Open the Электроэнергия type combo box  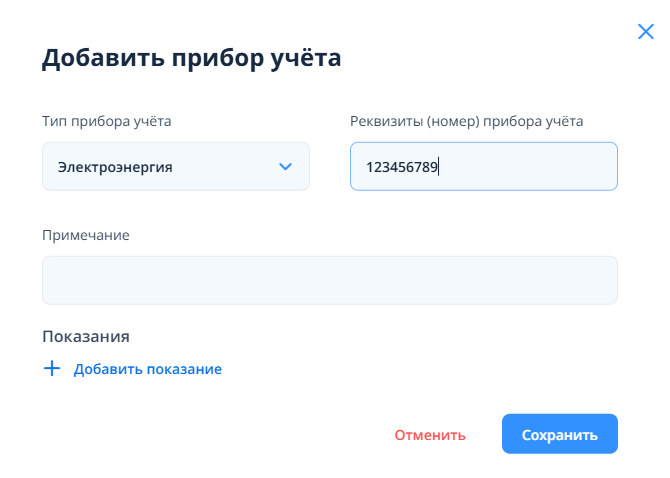click(175, 167)
